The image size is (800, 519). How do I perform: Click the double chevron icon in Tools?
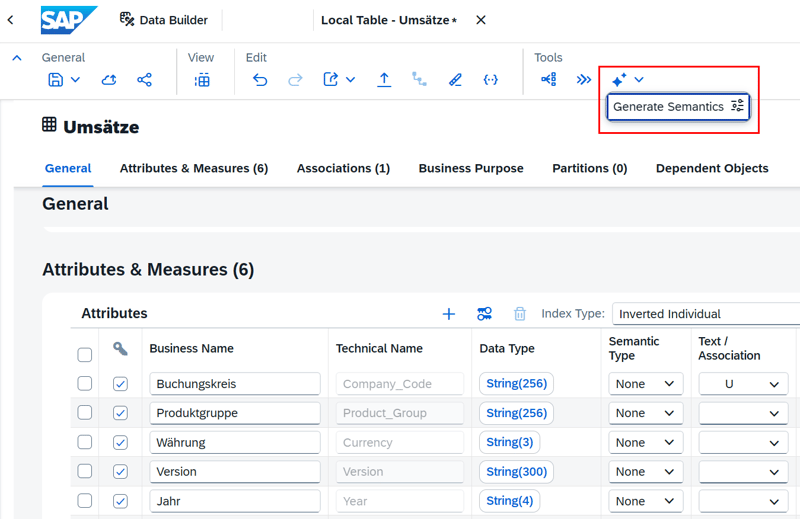tap(584, 80)
